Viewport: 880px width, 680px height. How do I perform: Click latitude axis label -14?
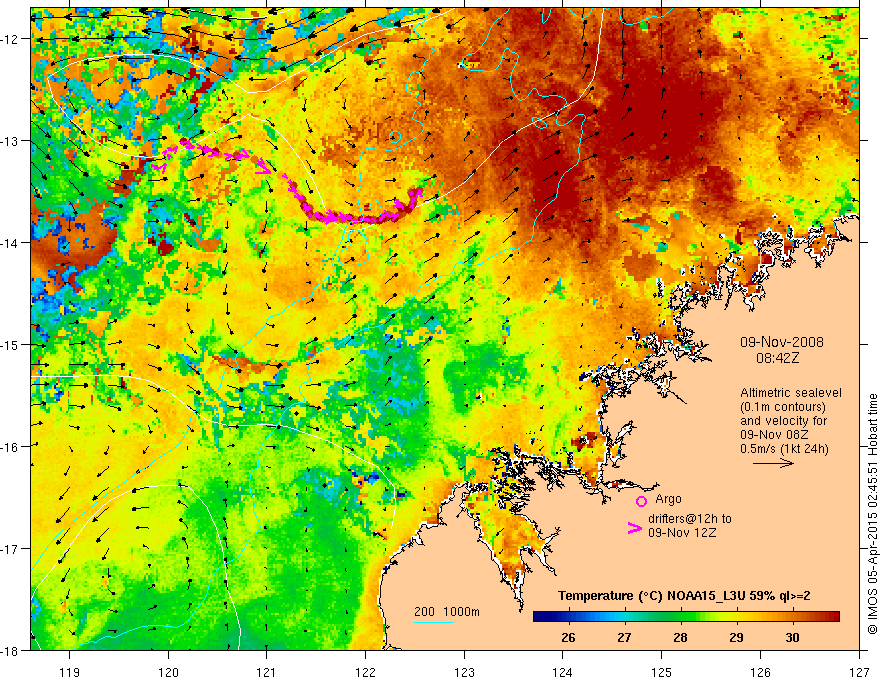11,243
